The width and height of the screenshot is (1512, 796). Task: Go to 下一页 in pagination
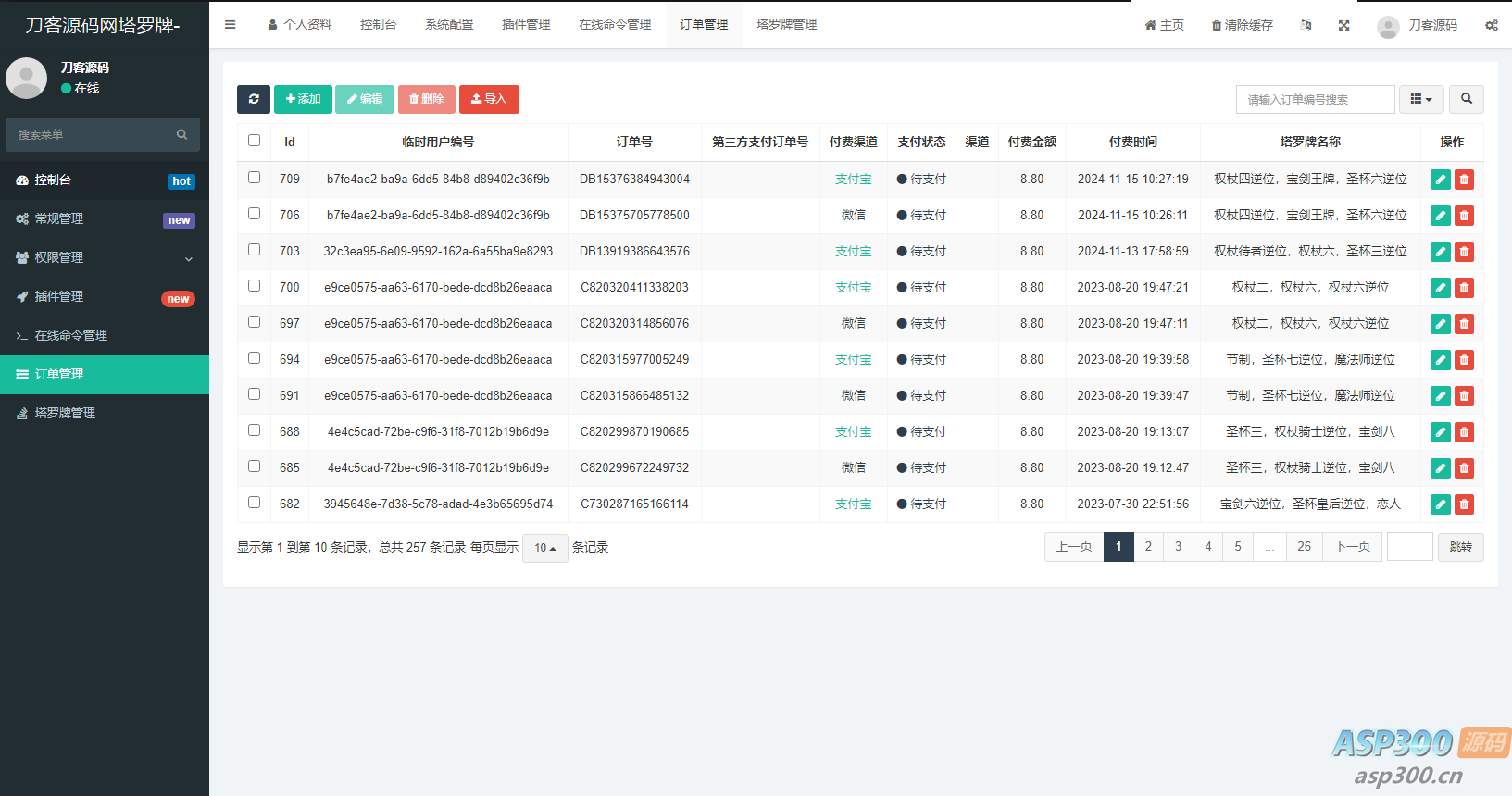point(1352,547)
